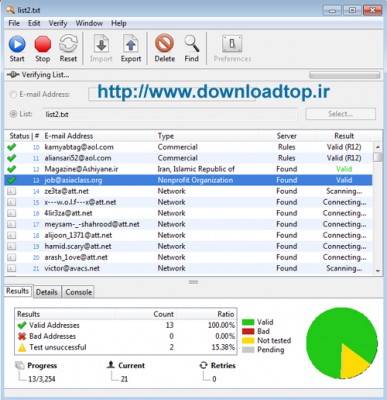
Task: Click the list2.txt List input field
Action: [x=170, y=114]
